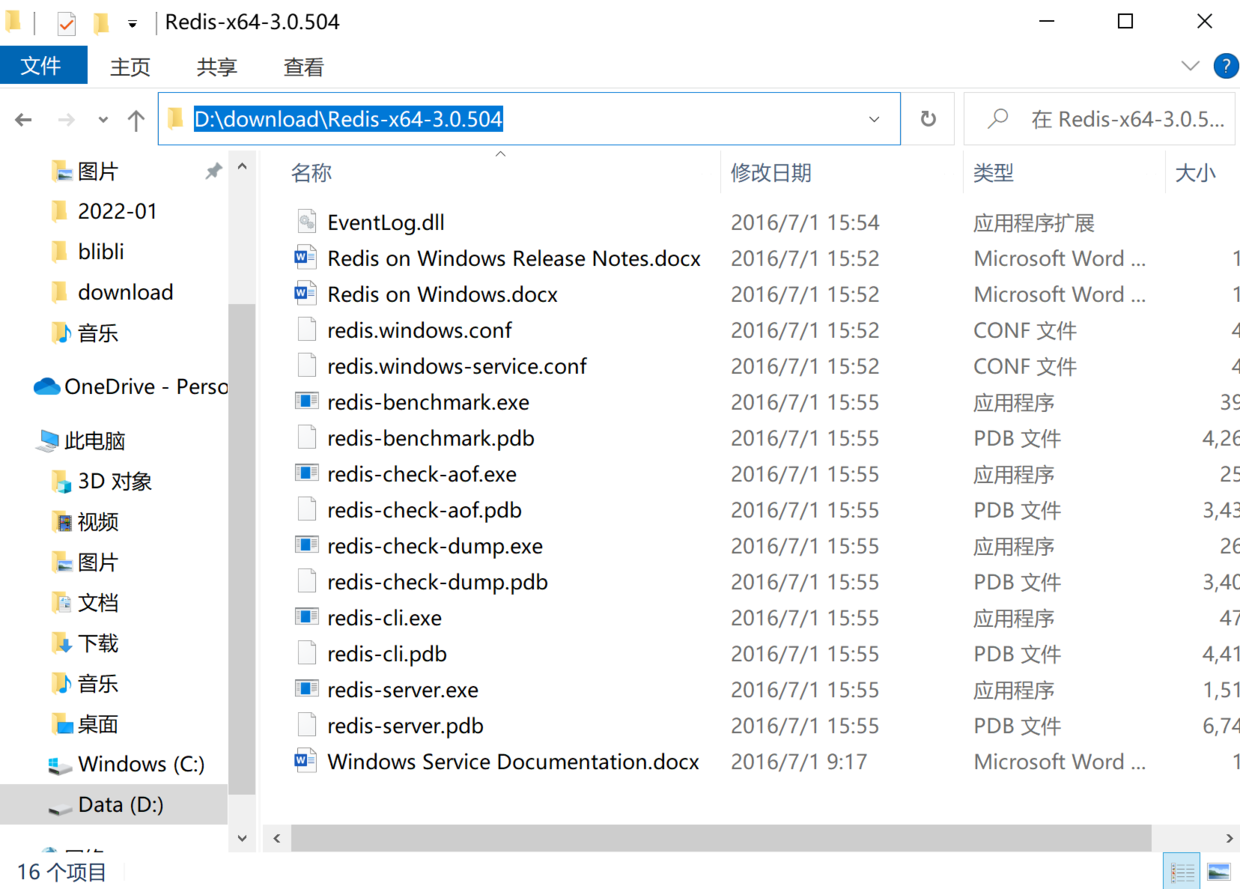The height and width of the screenshot is (889, 1240).
Task: Click the Help question mark icon
Action: [x=1225, y=66]
